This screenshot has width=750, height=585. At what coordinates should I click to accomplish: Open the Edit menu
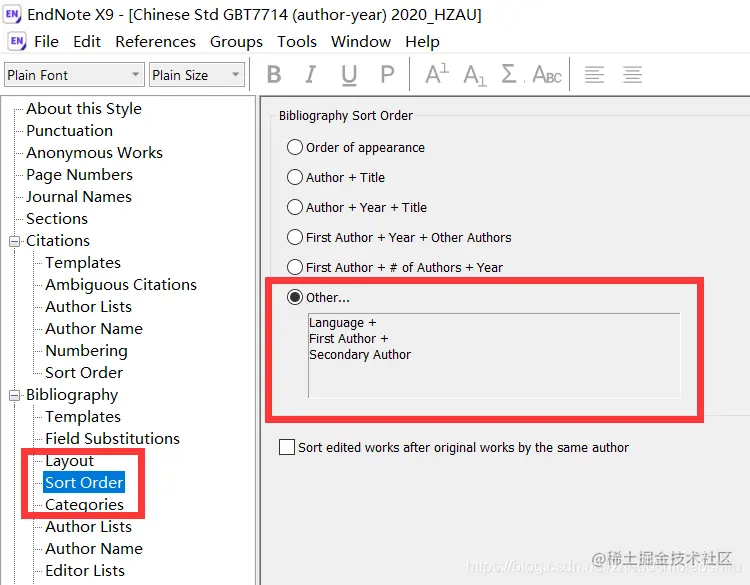pos(87,42)
